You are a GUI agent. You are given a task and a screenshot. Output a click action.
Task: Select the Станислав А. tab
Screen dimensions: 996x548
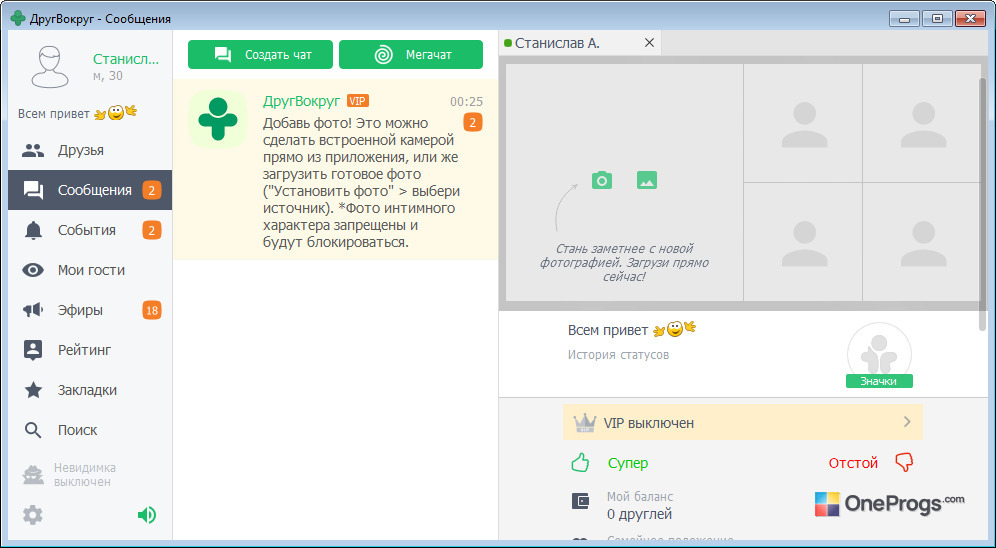coord(579,43)
